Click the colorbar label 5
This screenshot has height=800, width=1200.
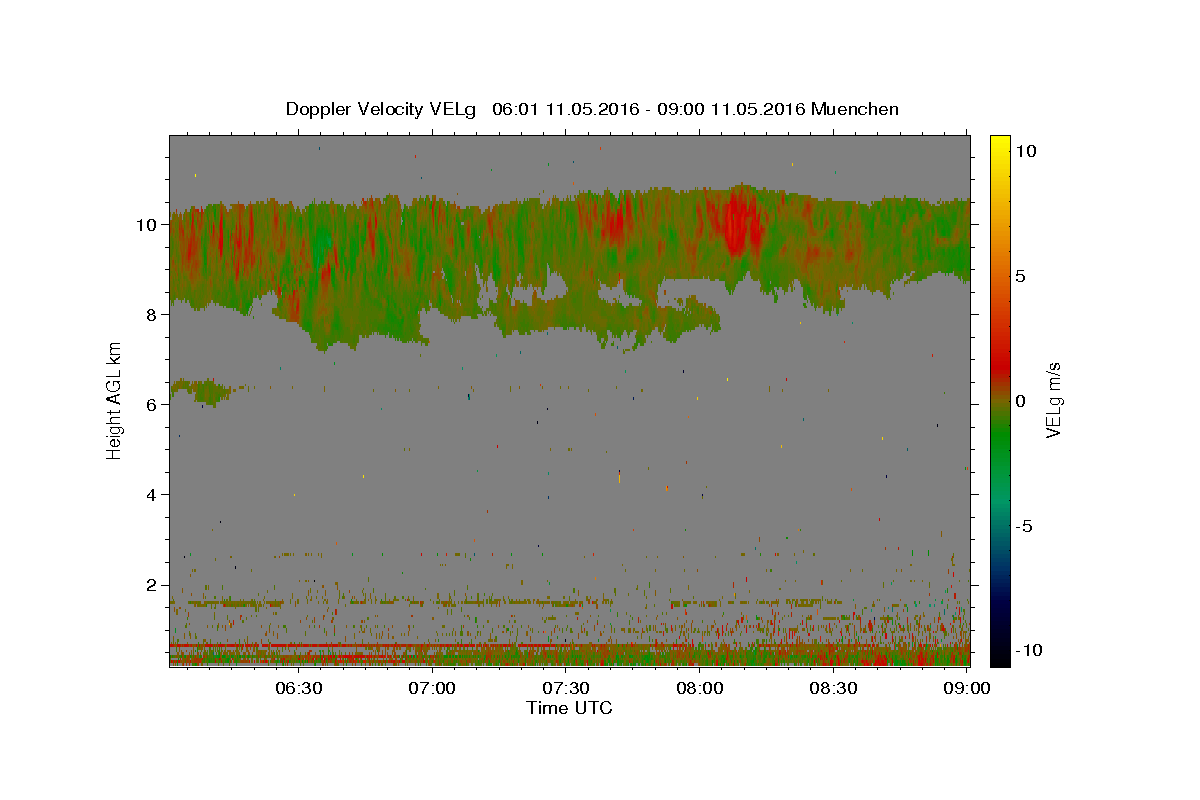pyautogui.click(x=1022, y=276)
